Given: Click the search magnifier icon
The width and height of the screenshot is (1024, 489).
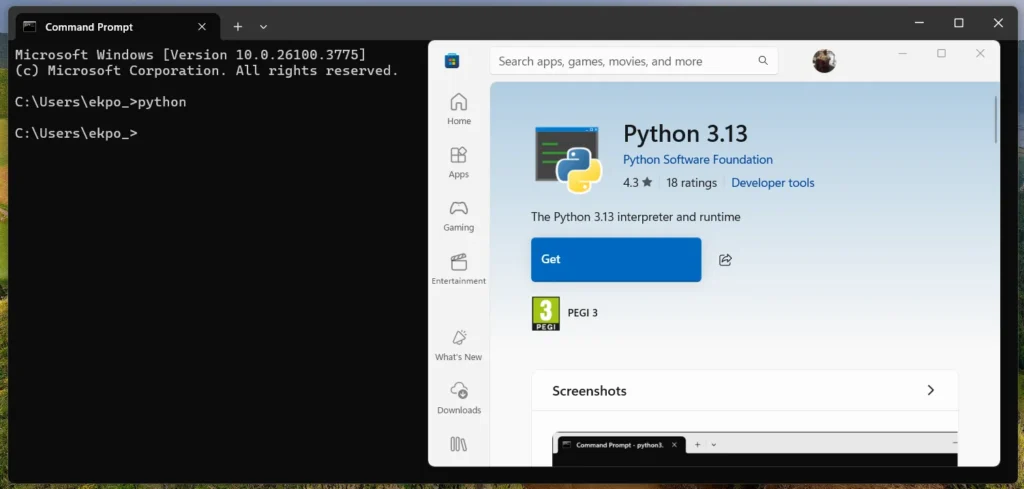Looking at the screenshot, I should point(763,61).
